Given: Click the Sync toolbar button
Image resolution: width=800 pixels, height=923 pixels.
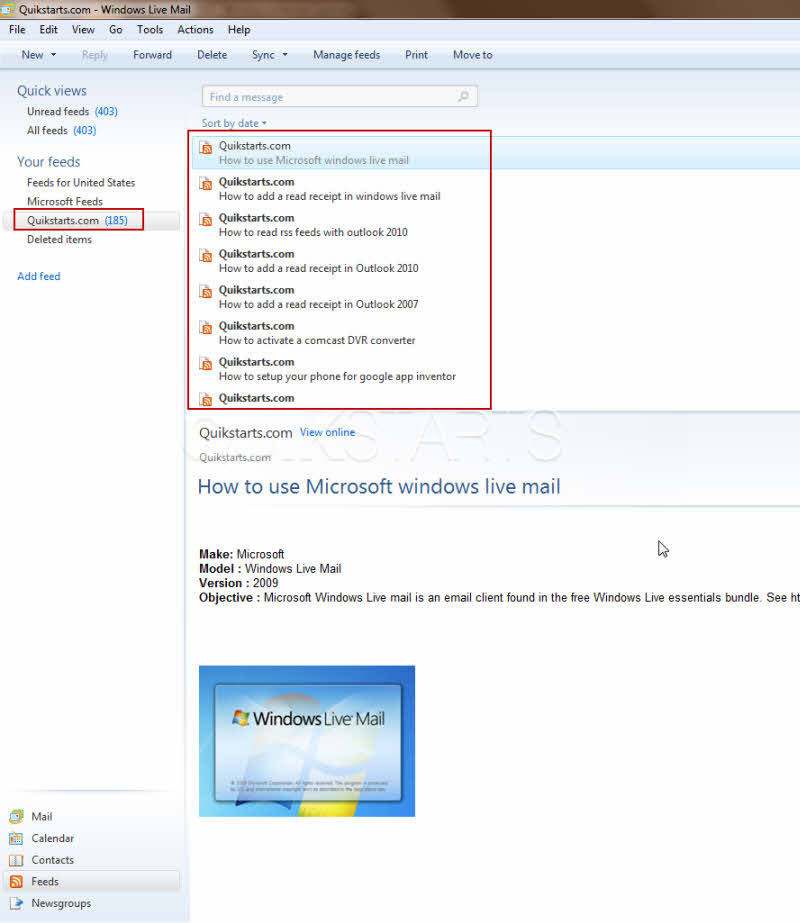Looking at the screenshot, I should pos(263,55).
